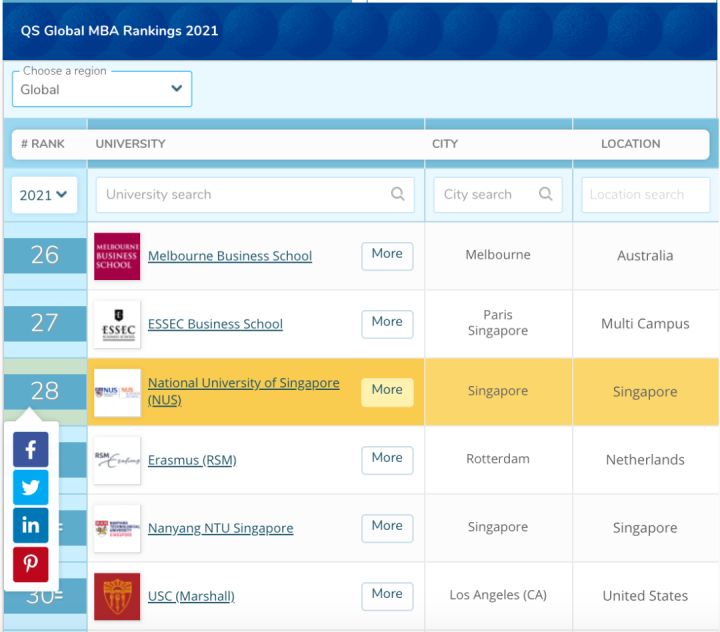Click the City search magnifier icon
The height and width of the screenshot is (632, 720).
pyautogui.click(x=546, y=194)
